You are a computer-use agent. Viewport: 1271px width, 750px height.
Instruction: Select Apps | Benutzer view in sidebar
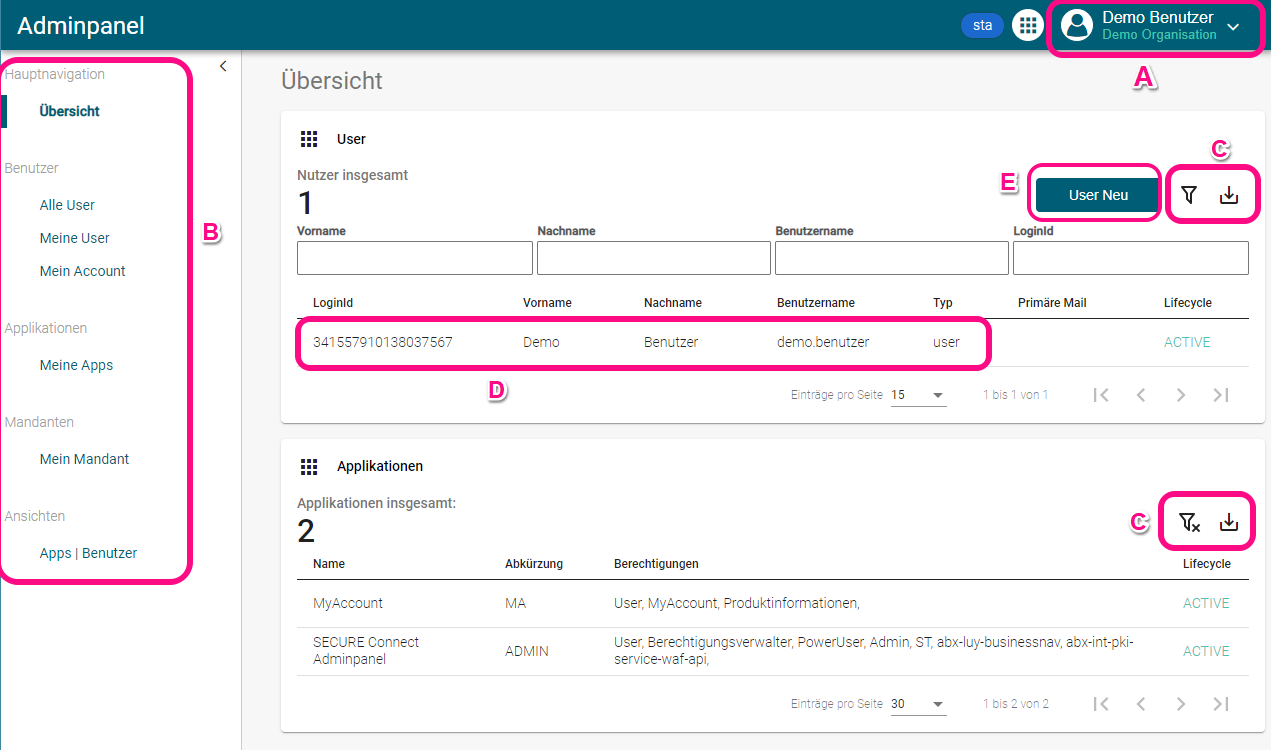(88, 553)
